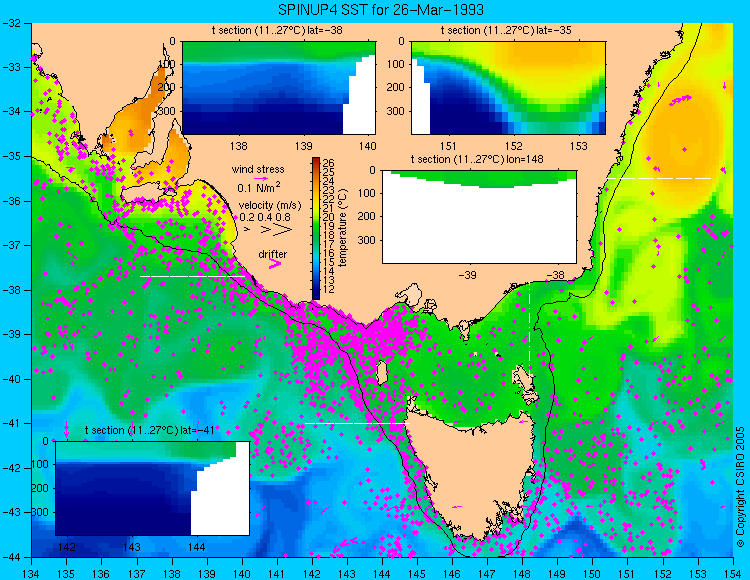Click the largest velocity arrowhead under 0.8
750x580 pixels.
282,230
